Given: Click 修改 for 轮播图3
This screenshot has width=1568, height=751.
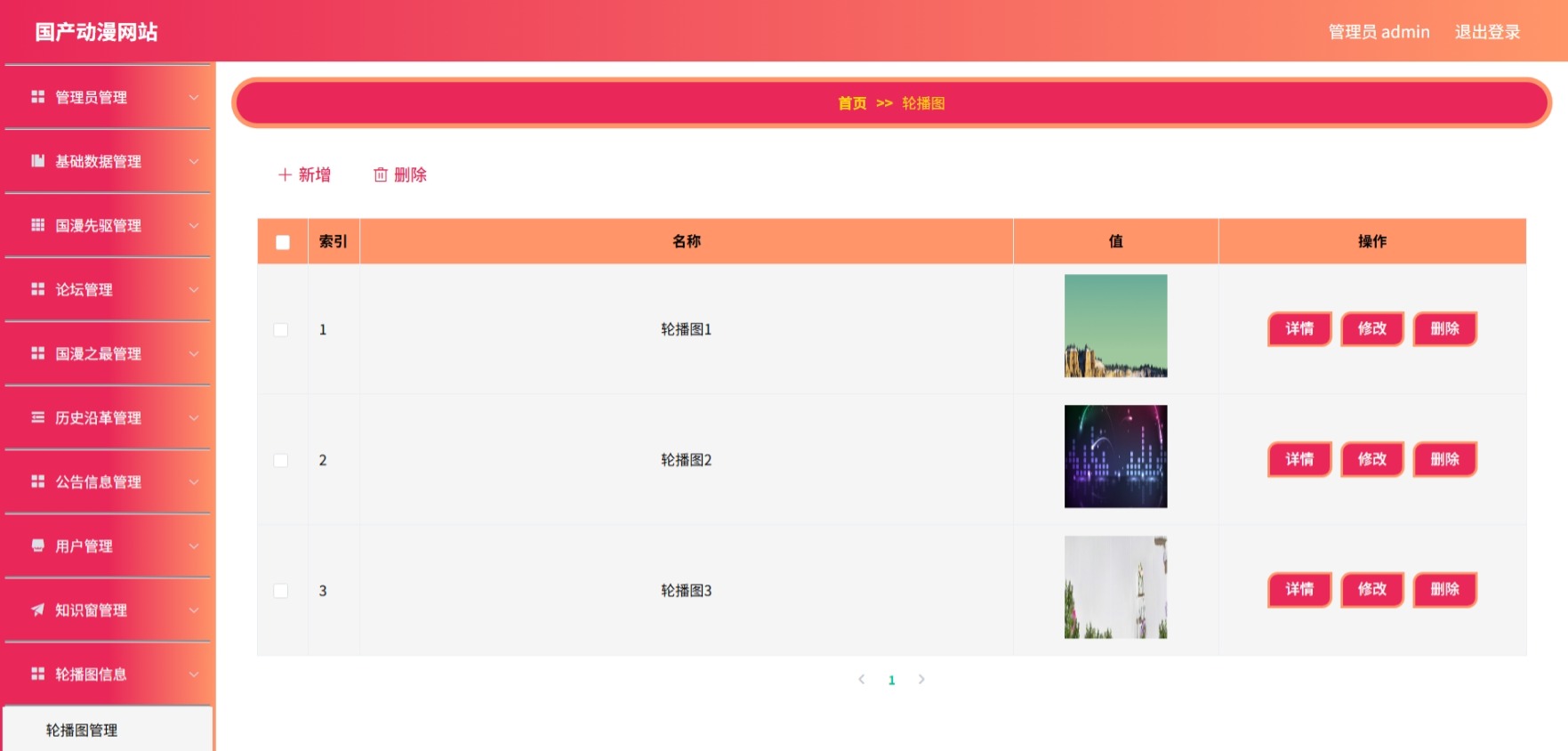Looking at the screenshot, I should [x=1372, y=589].
